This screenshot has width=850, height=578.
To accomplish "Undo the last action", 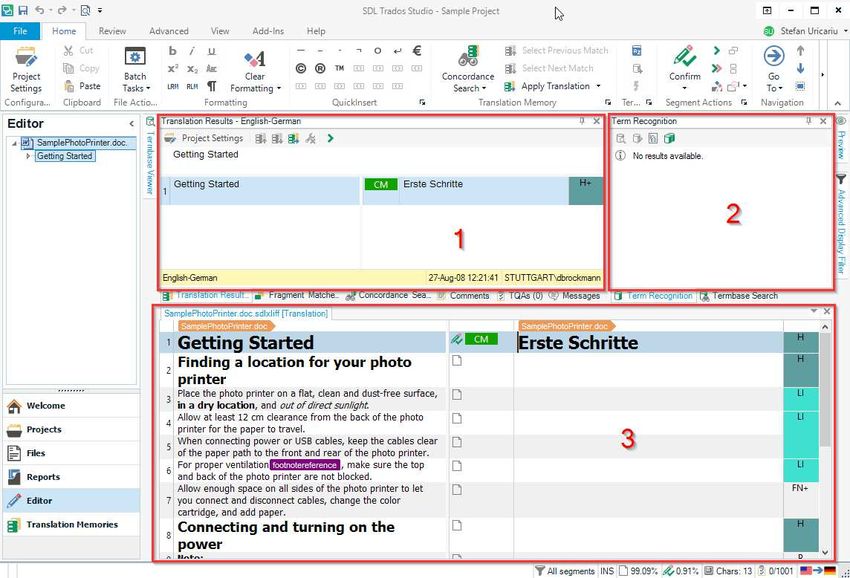I will click(x=40, y=10).
